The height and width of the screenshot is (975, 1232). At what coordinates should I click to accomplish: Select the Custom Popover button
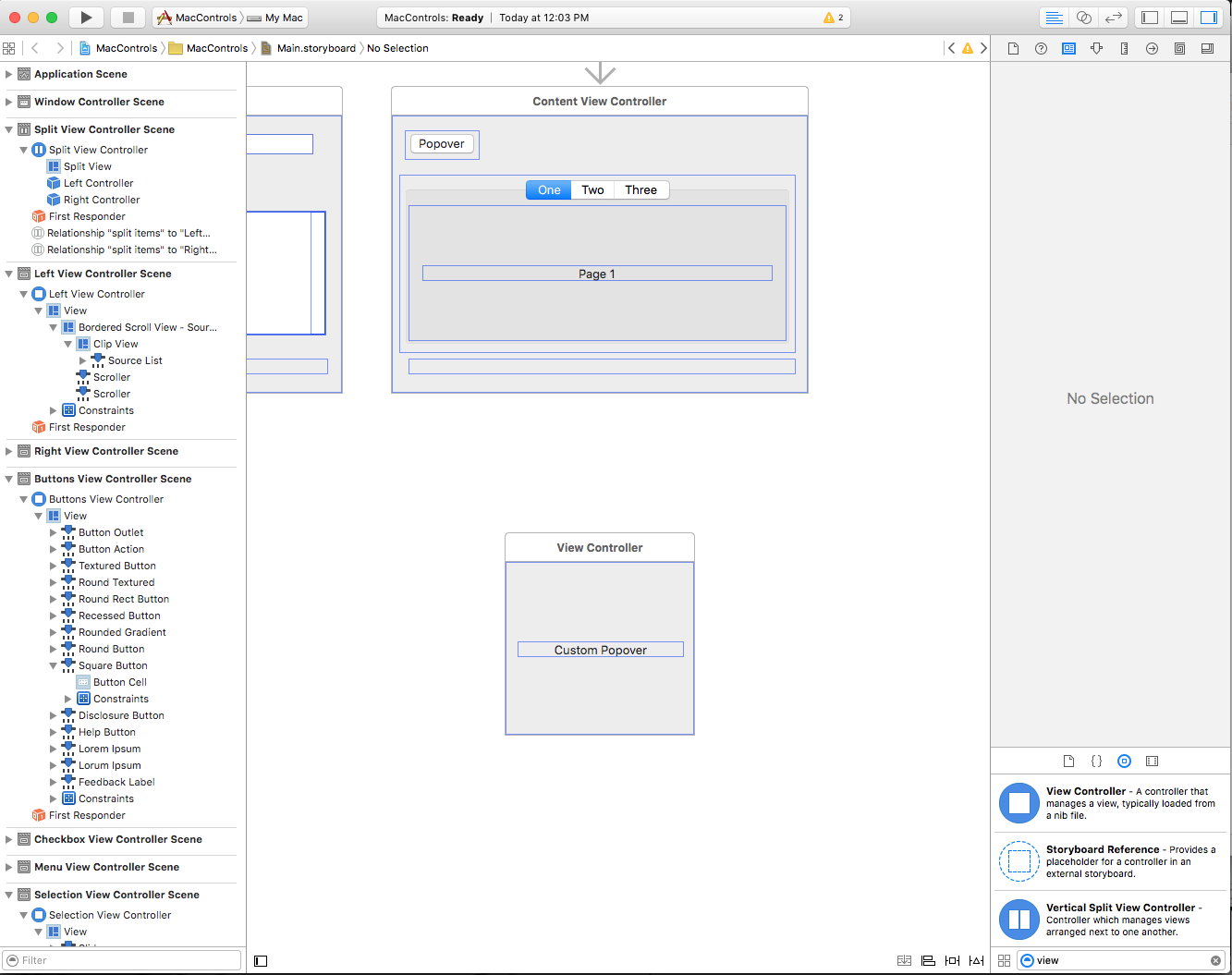(600, 649)
